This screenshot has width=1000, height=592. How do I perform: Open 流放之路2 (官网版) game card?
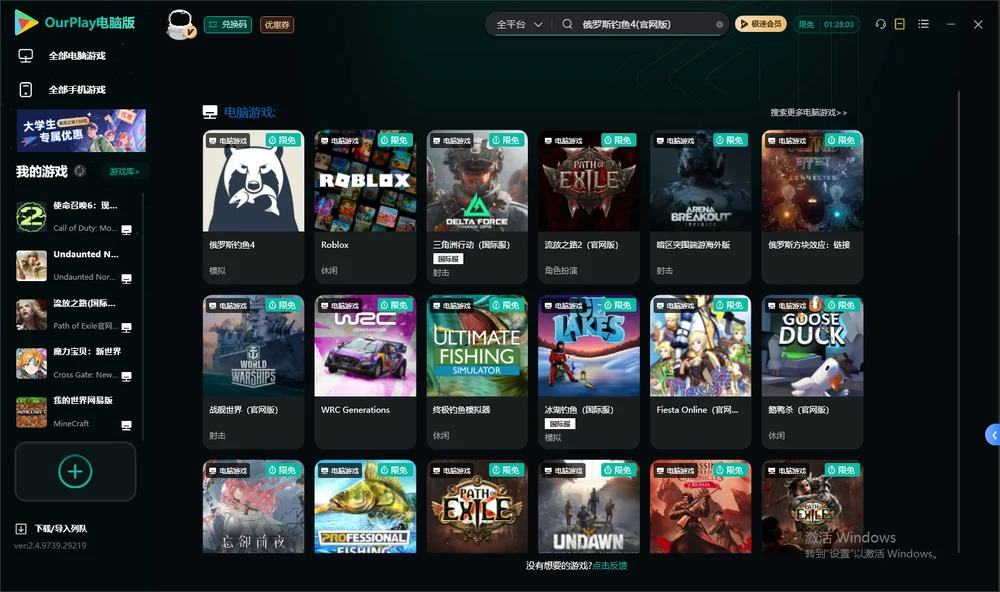point(589,207)
